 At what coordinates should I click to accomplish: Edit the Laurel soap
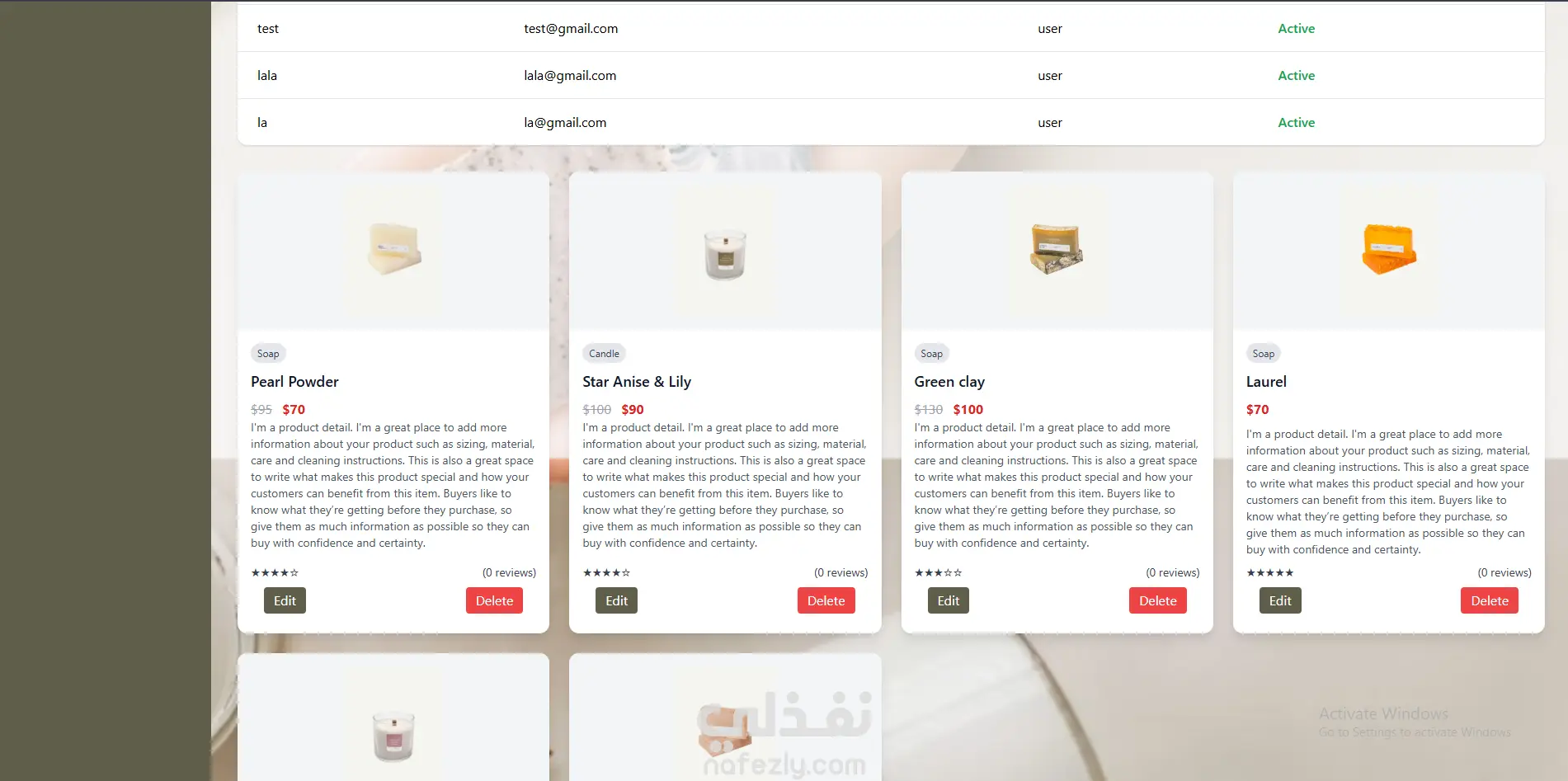click(x=1280, y=600)
